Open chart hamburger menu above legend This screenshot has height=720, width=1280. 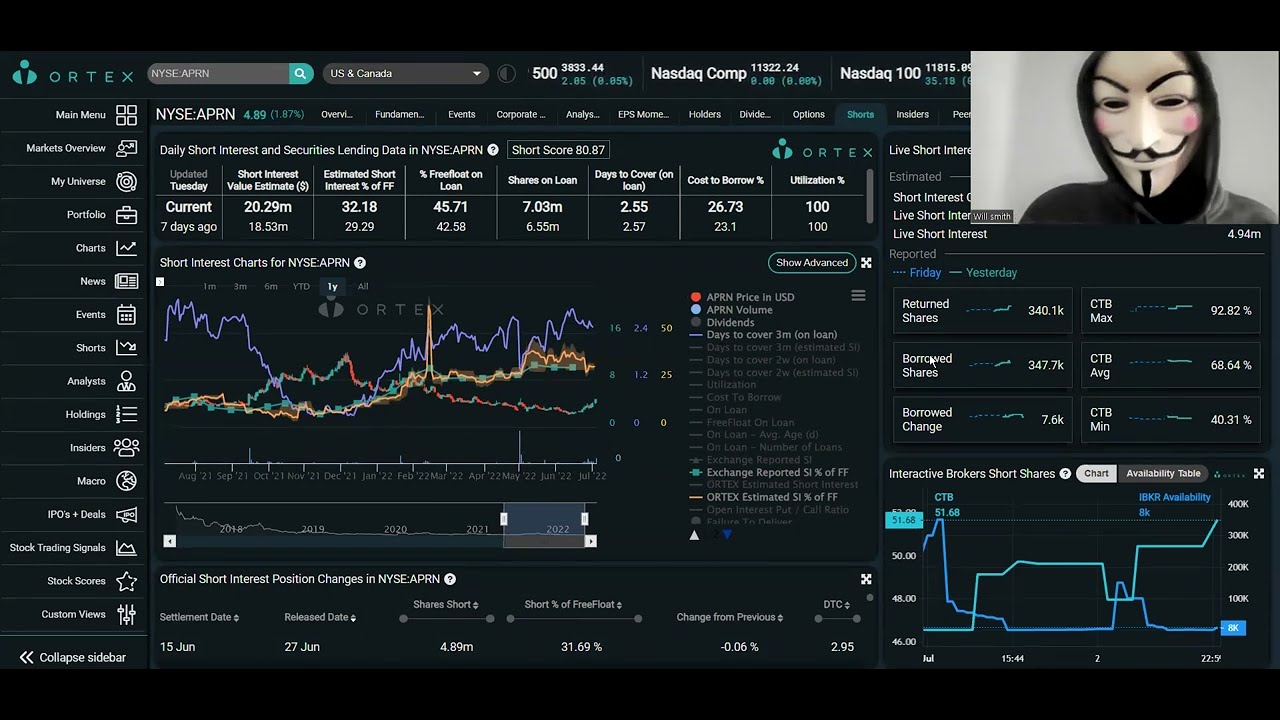click(x=858, y=296)
